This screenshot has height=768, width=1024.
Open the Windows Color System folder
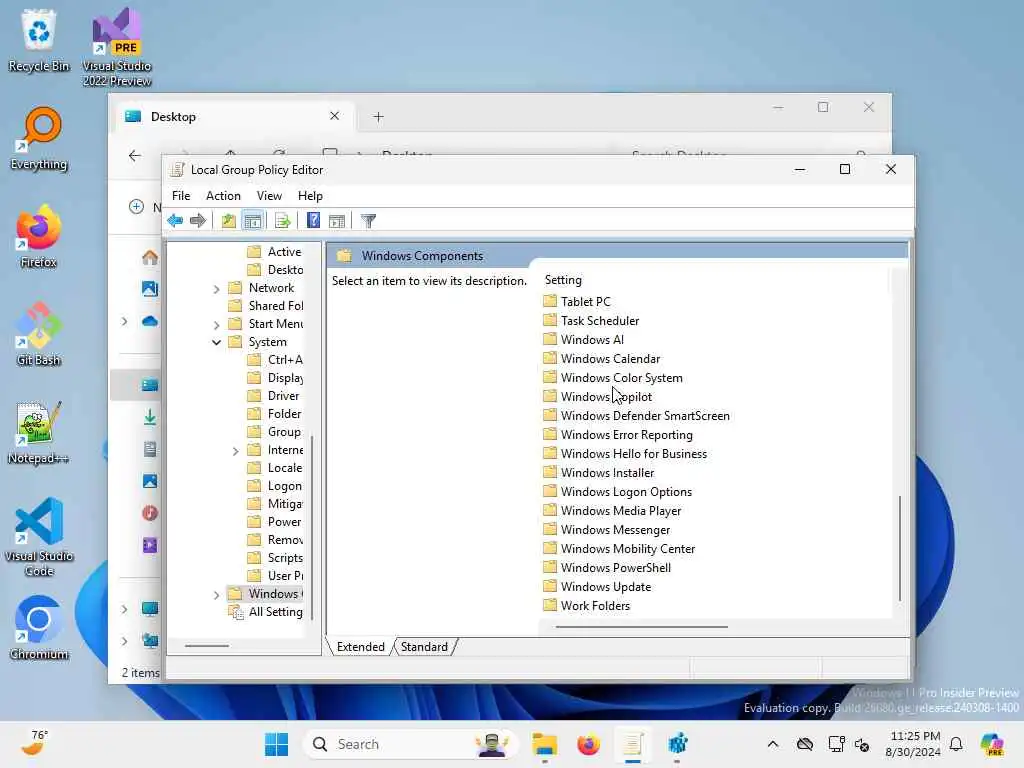pos(613,377)
